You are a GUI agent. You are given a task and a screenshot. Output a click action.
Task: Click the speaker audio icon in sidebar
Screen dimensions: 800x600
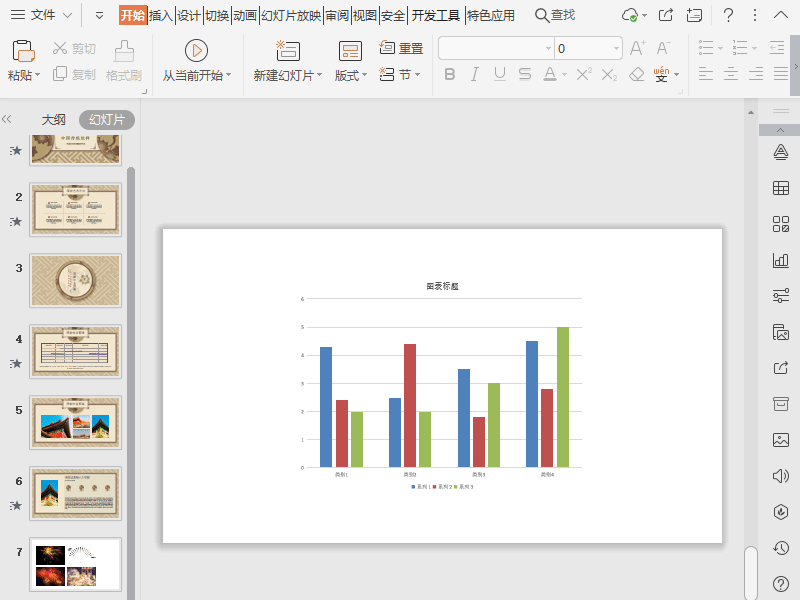(x=781, y=476)
